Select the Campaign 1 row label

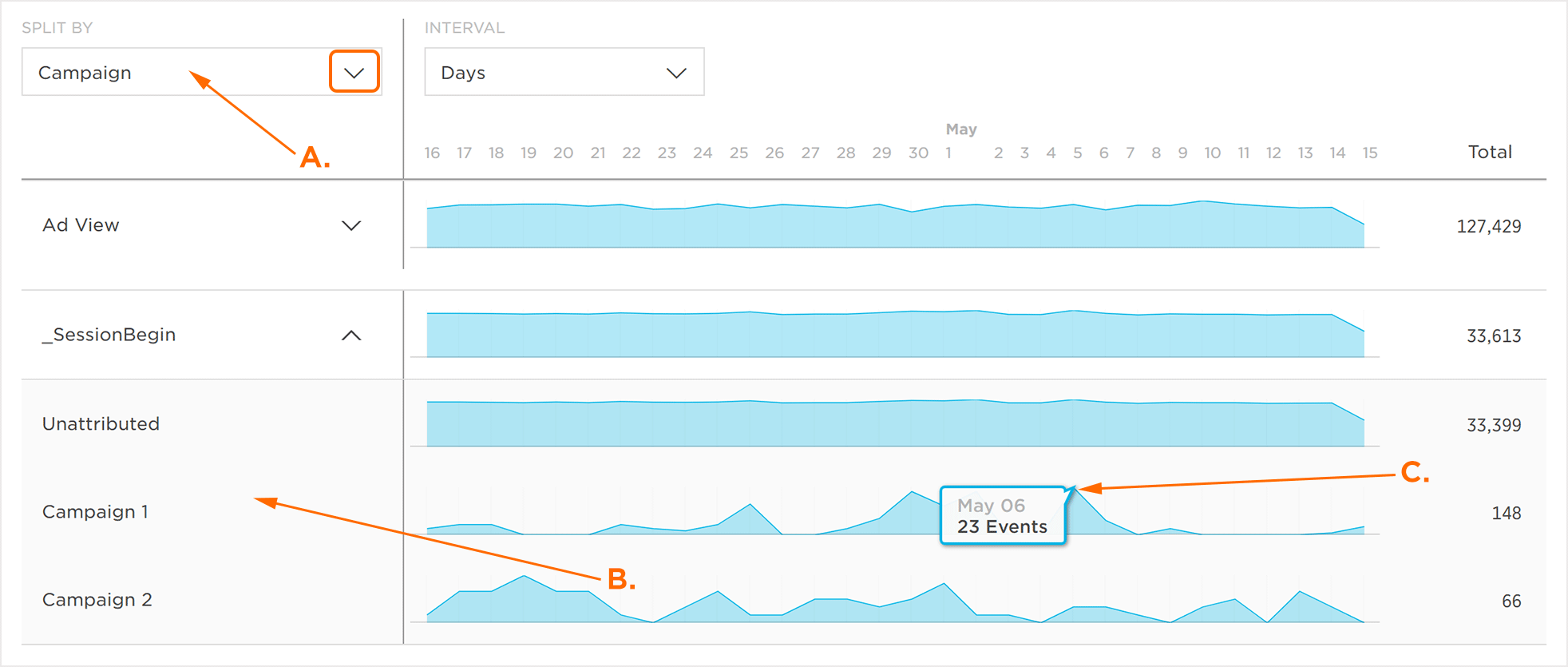click(x=95, y=512)
